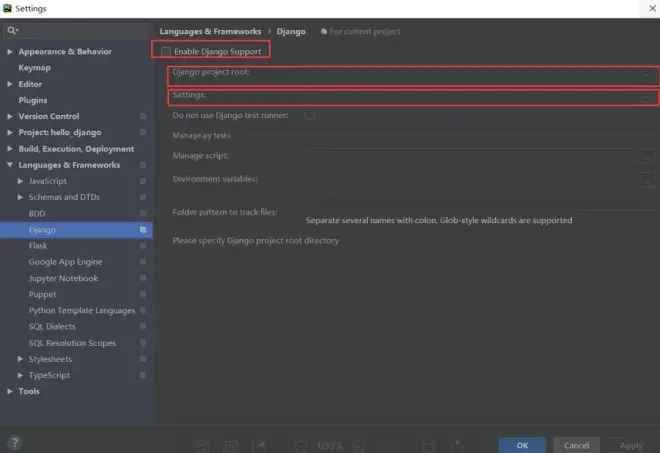The height and width of the screenshot is (453, 660).
Task: Expand JavaScript subsection
Action: pos(20,181)
